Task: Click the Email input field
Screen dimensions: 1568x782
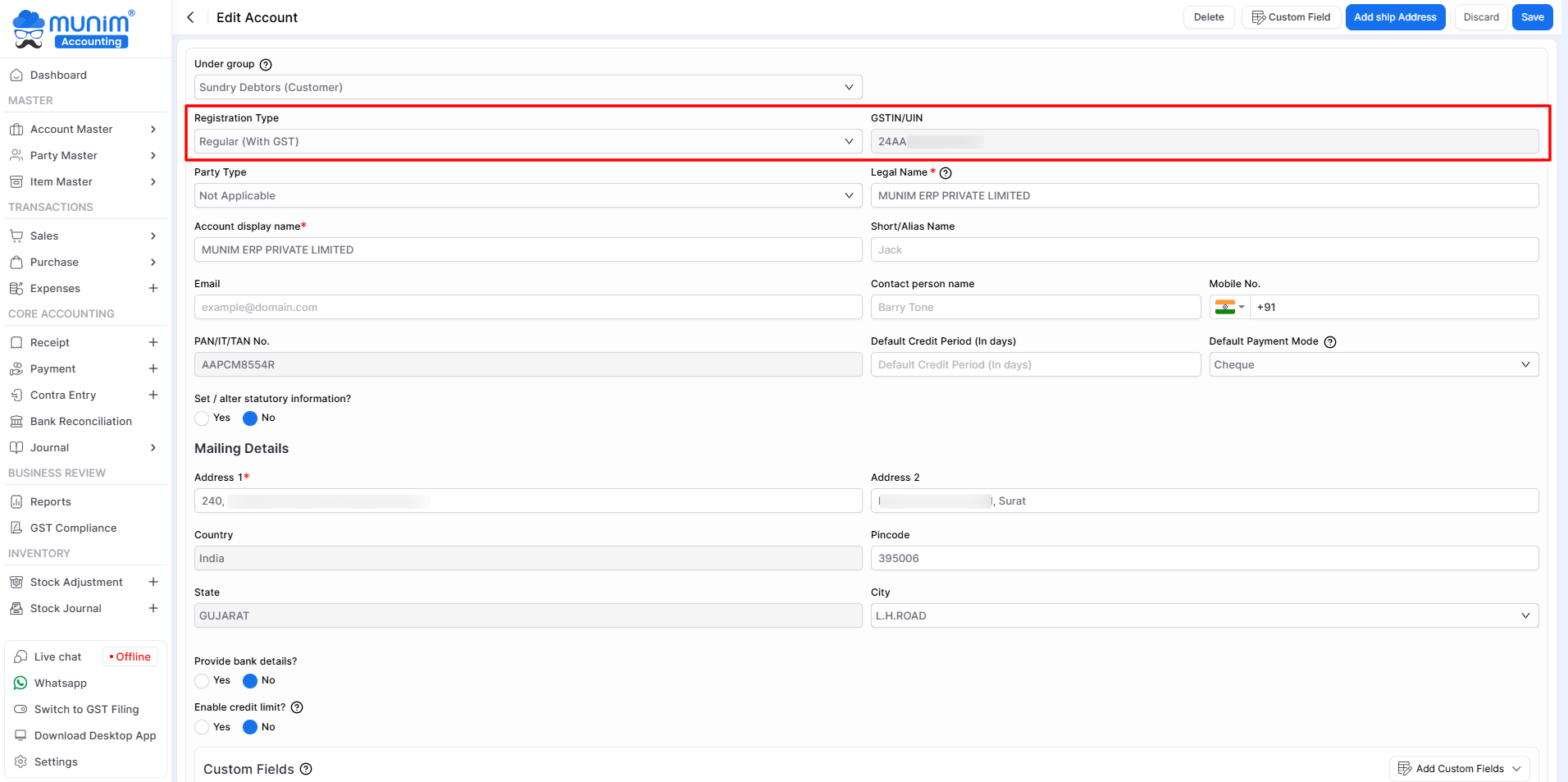Action: point(527,307)
